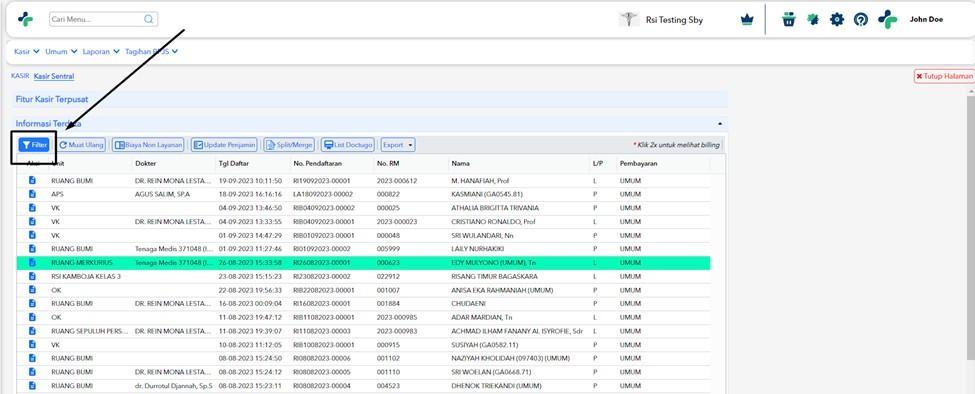
Task: Open Biaya Non Layanan
Action: pos(149,145)
